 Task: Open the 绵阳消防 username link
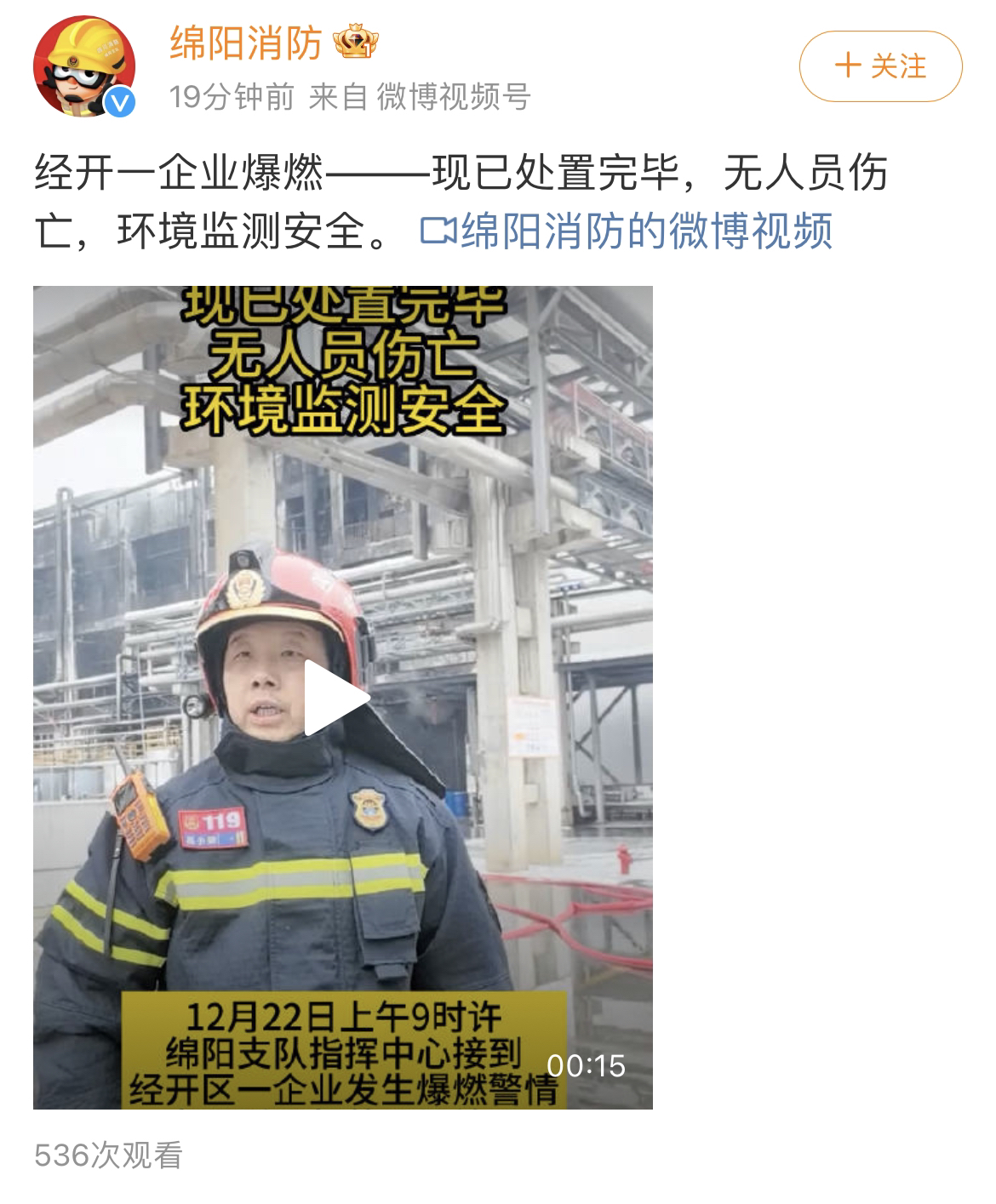pyautogui.click(x=246, y=43)
